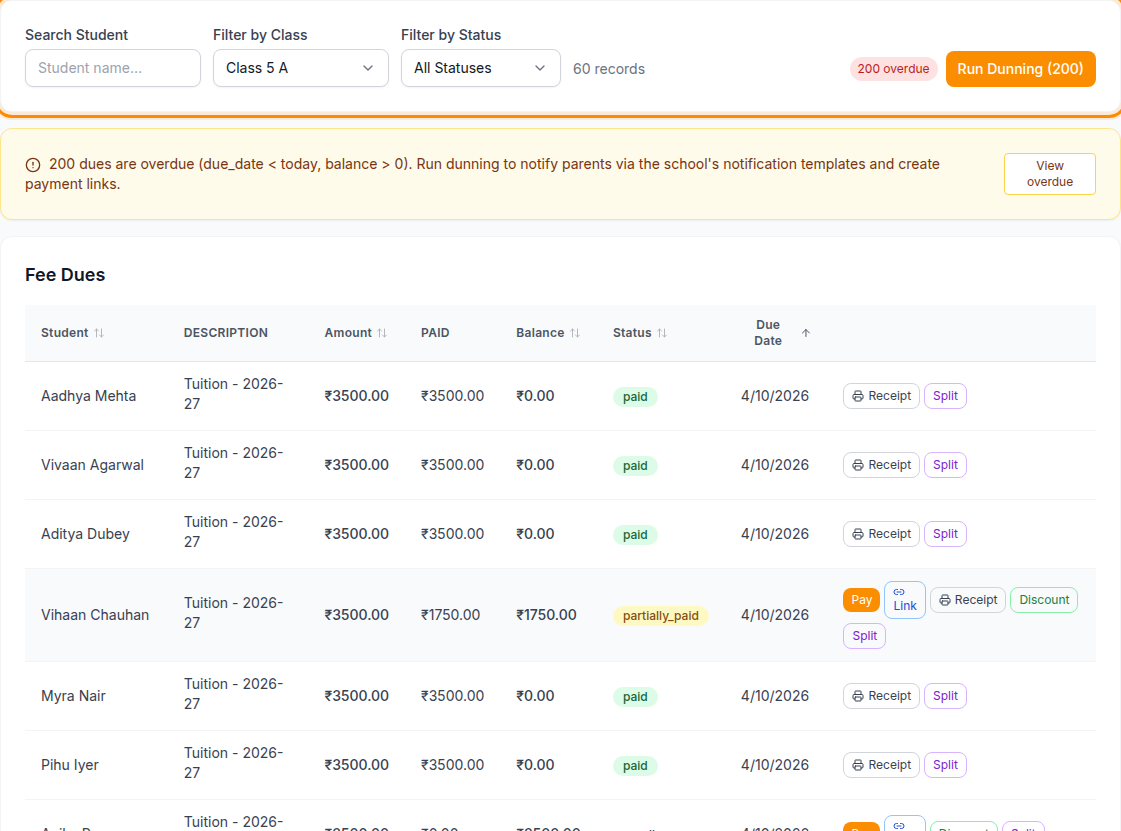Print receipt for Myra Nair

[882, 696]
